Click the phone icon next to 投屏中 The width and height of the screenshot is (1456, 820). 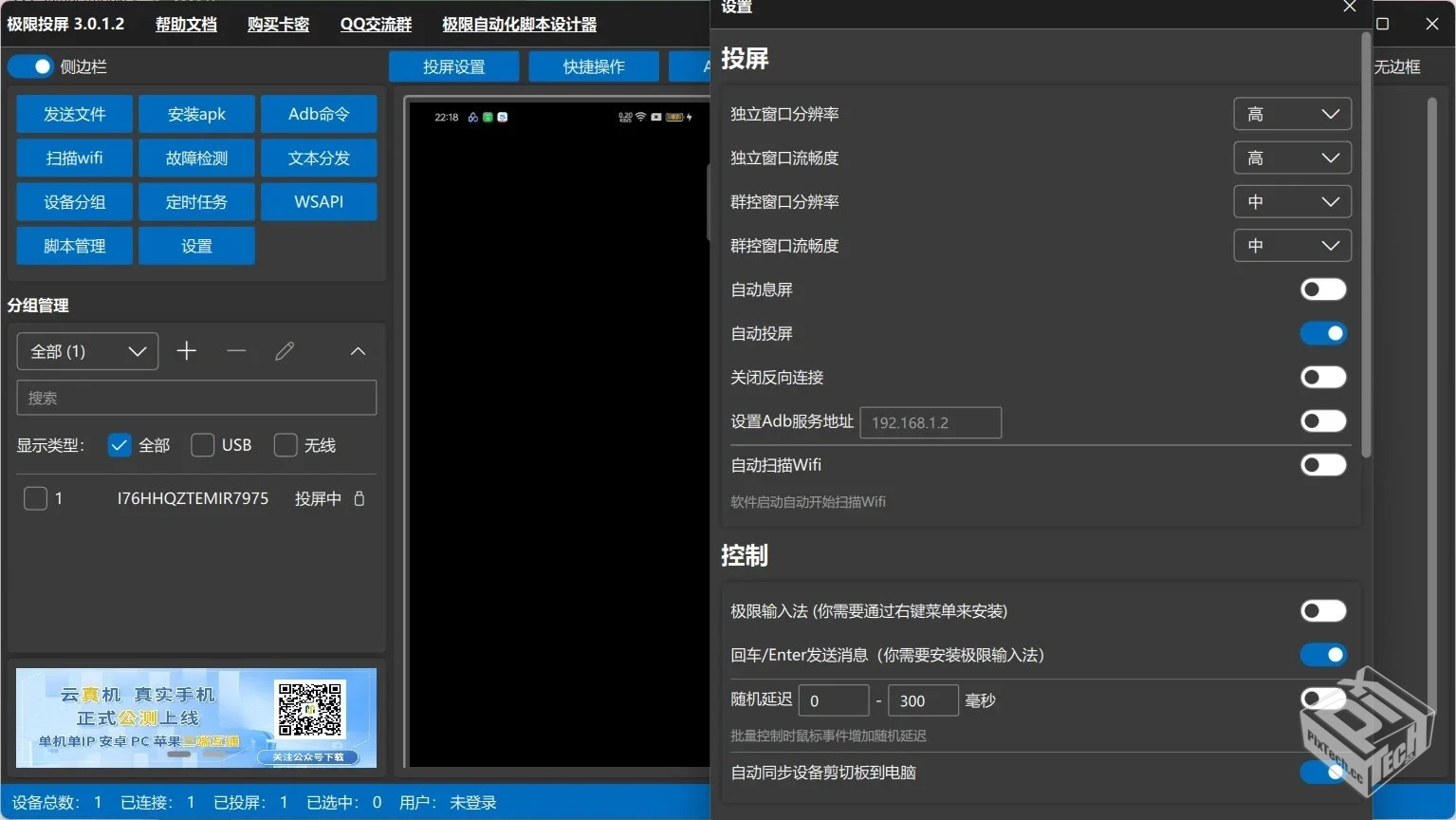click(x=359, y=498)
